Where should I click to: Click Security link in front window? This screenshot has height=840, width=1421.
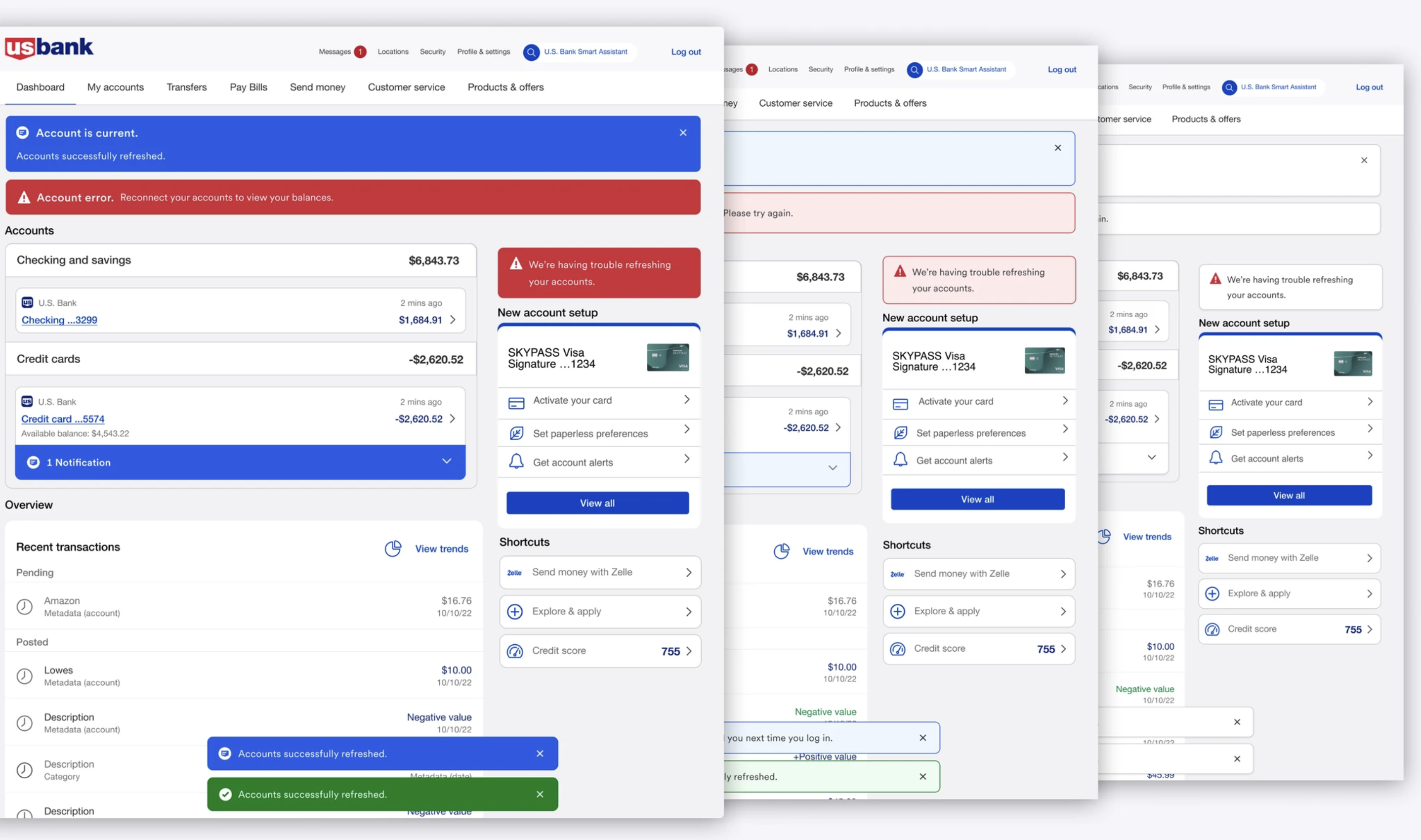432,51
